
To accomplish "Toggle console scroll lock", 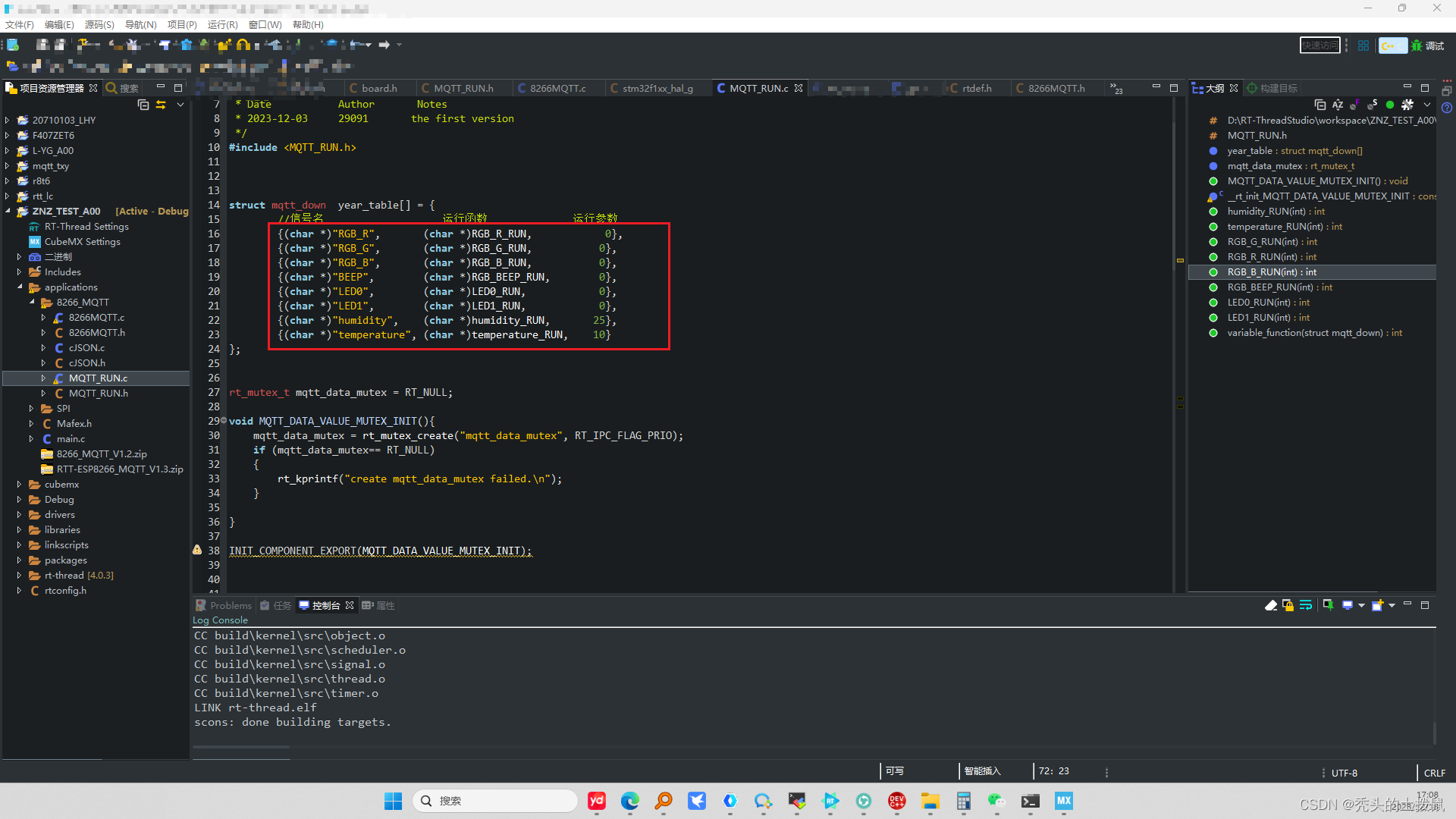I will (x=1288, y=605).
